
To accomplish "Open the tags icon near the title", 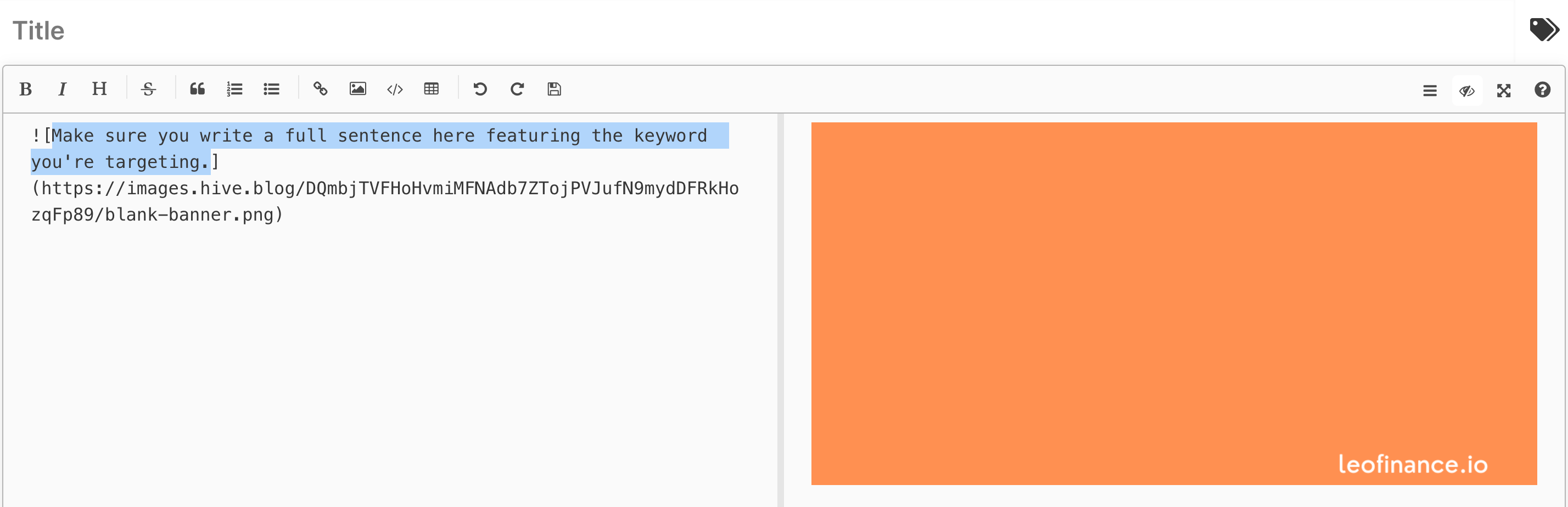I will (1544, 30).
